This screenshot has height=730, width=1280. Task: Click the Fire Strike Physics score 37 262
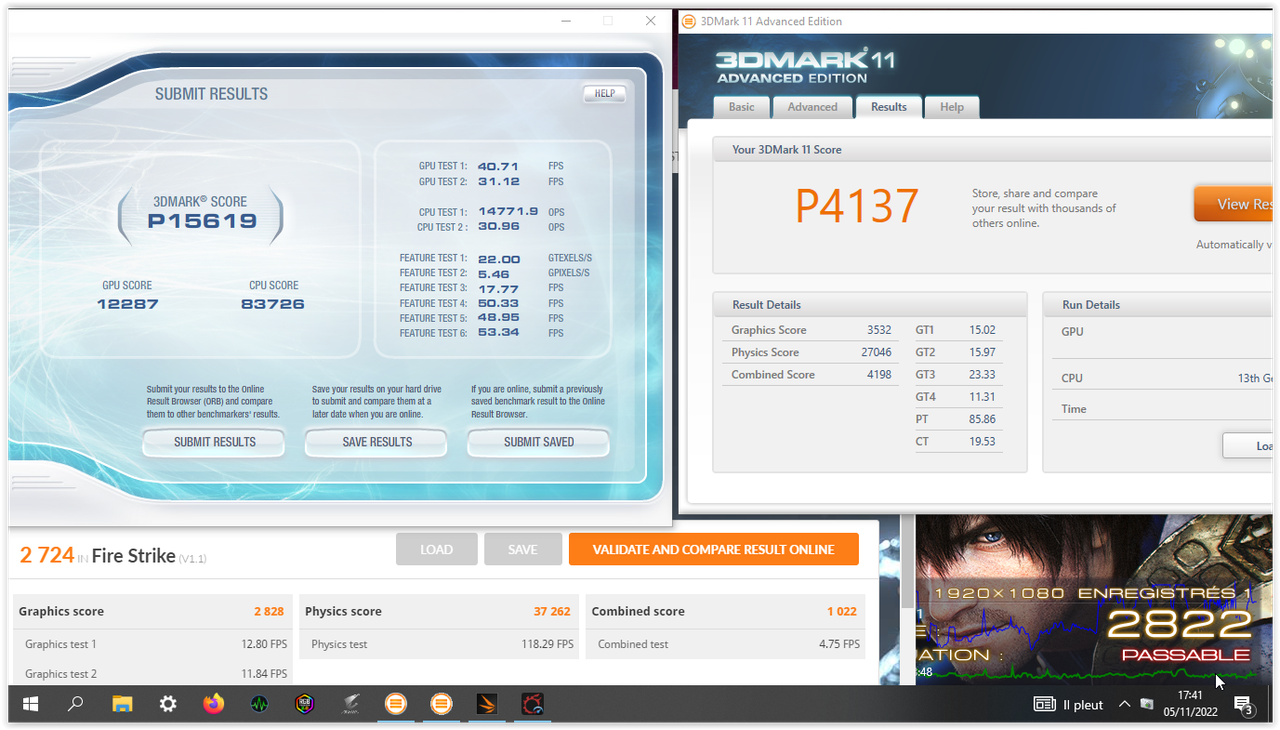(x=553, y=611)
